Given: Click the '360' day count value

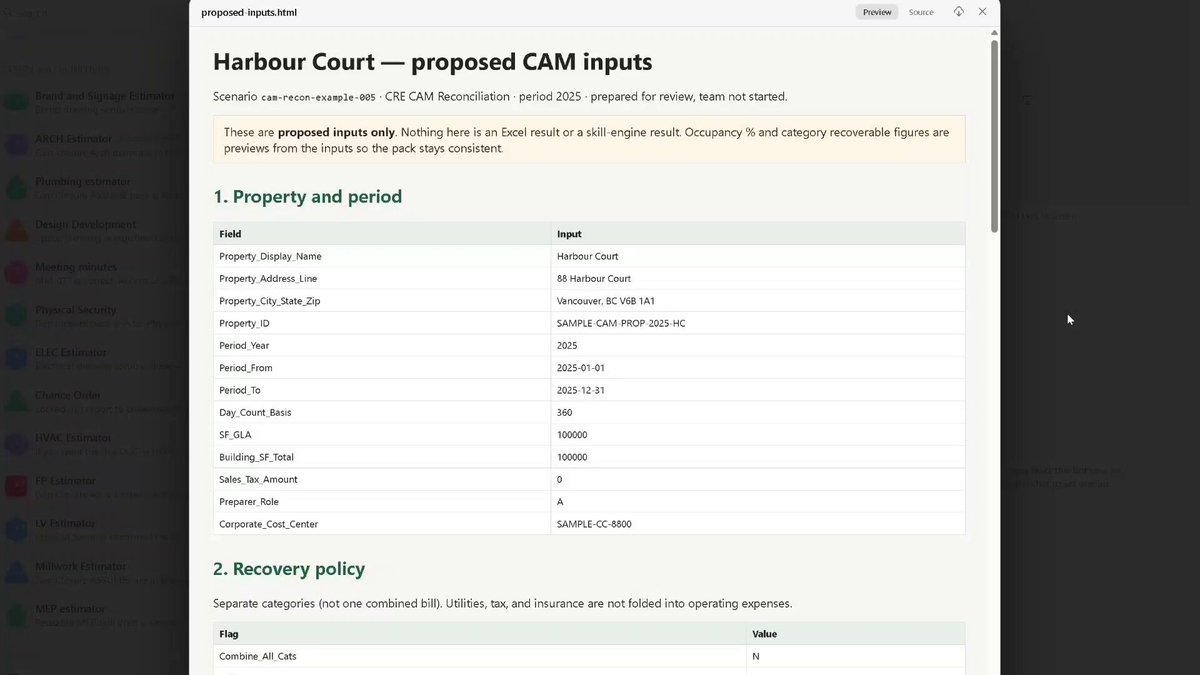Looking at the screenshot, I should click(565, 412).
